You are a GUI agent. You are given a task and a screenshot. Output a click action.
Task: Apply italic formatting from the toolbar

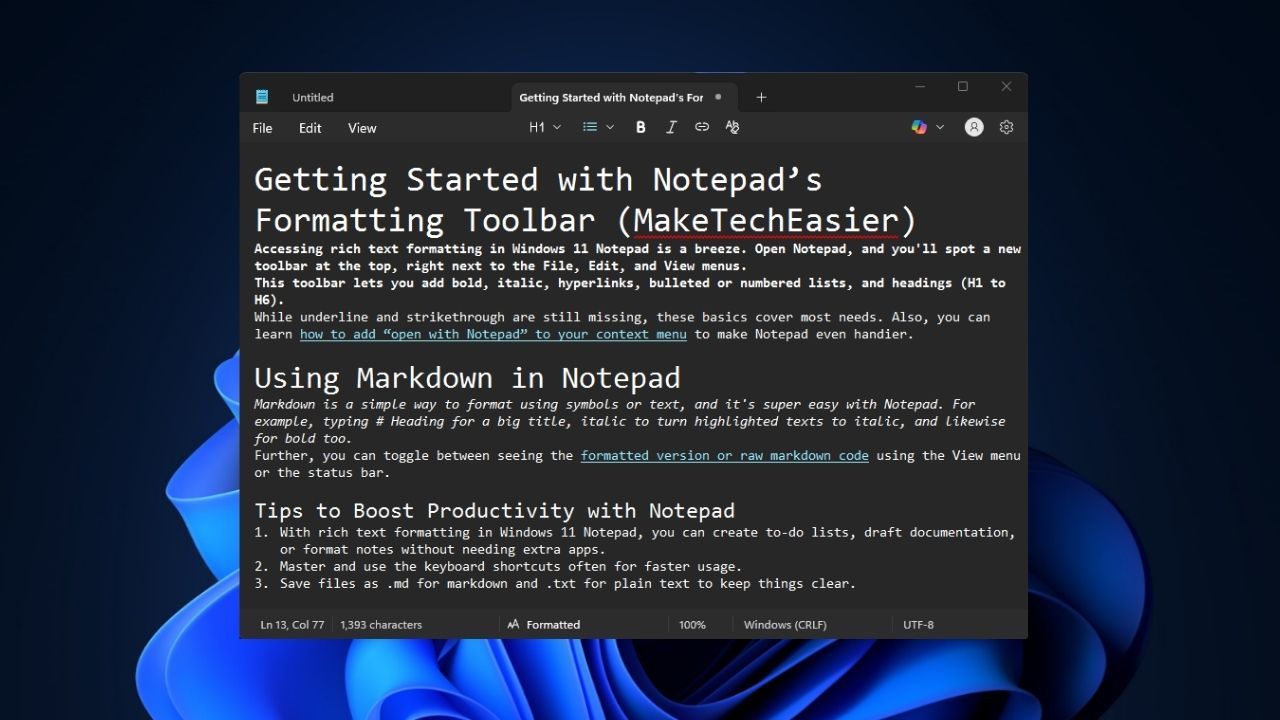pyautogui.click(x=671, y=127)
